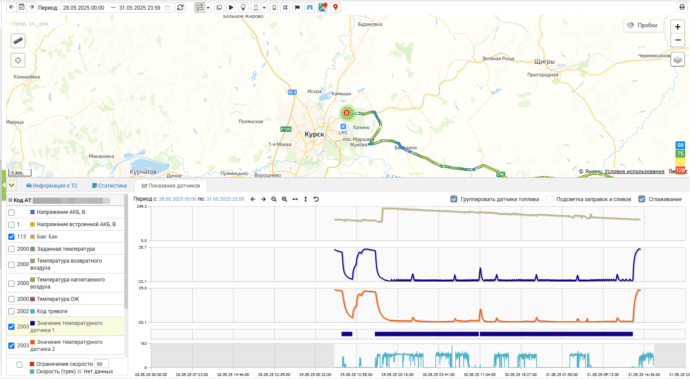Enable Подсветка заправок и сливов
The width and height of the screenshot is (690, 379).
[549, 199]
